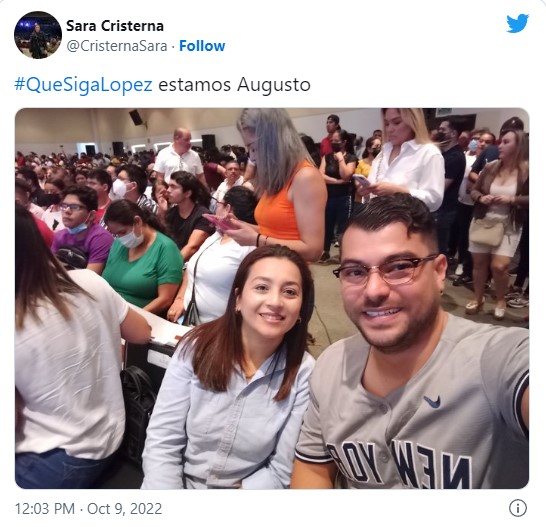
Task: Click the pink phone held in the photo
Action: (x=219, y=222)
